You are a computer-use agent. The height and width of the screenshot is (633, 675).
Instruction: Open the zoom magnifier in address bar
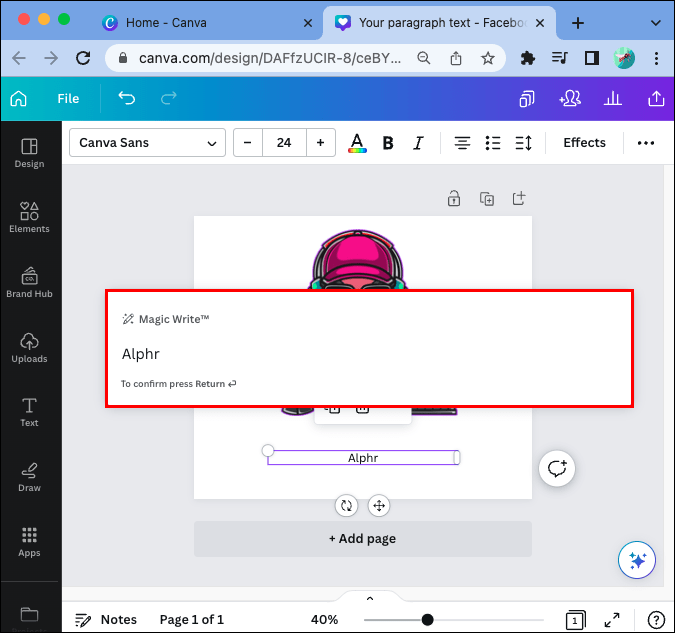pyautogui.click(x=424, y=58)
